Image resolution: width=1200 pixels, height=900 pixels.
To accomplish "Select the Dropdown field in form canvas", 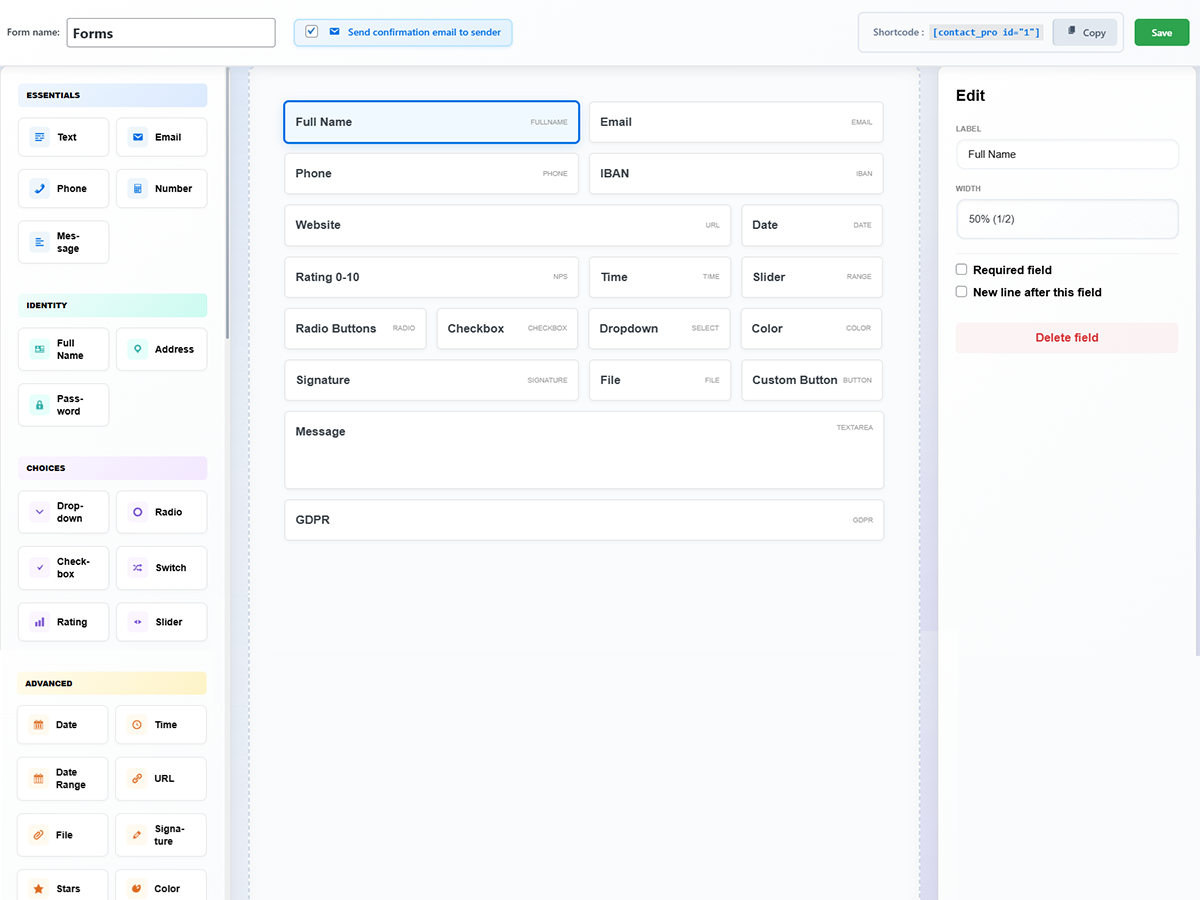I will pos(659,328).
